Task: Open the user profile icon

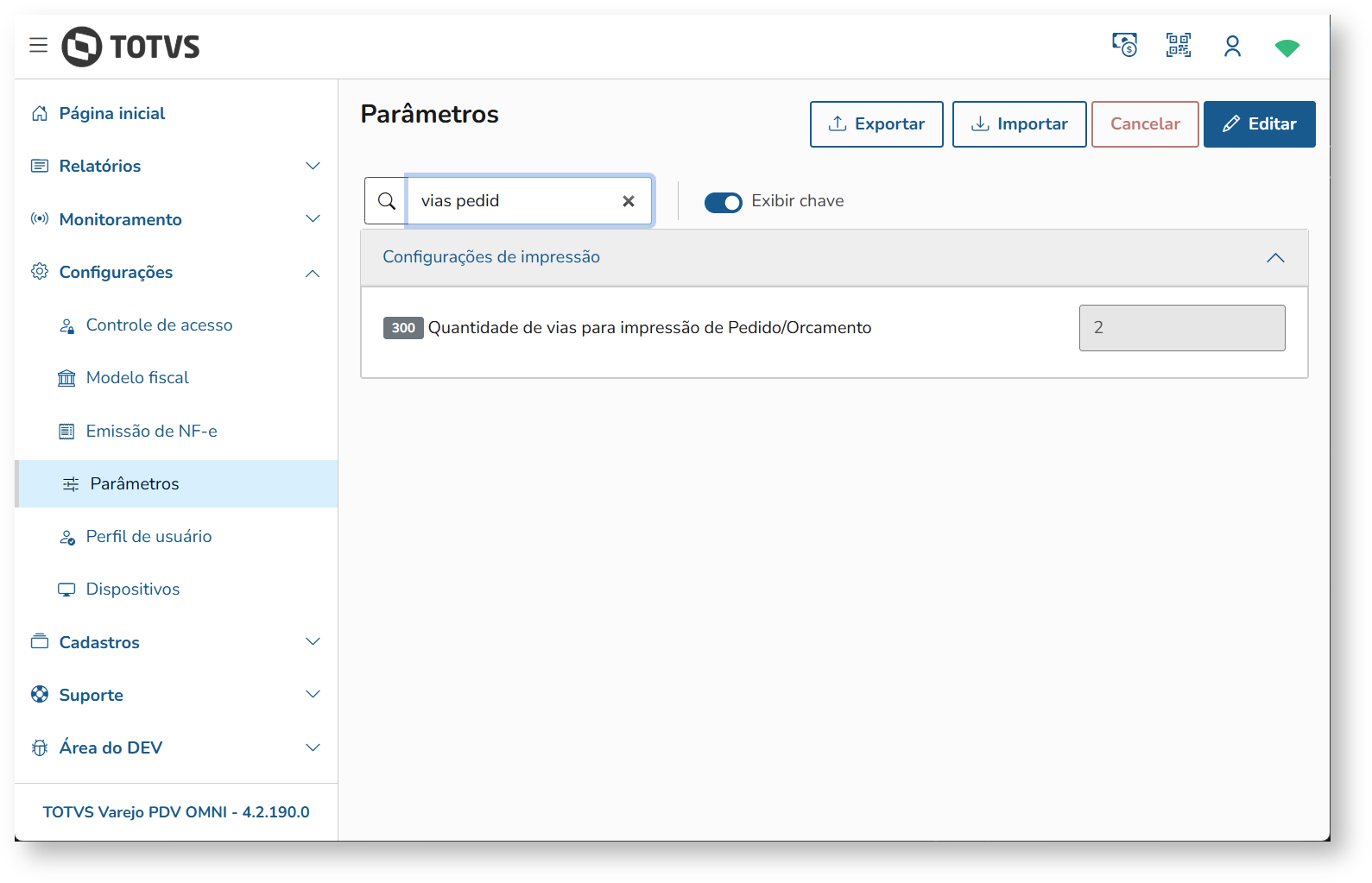Action: pyautogui.click(x=1232, y=46)
